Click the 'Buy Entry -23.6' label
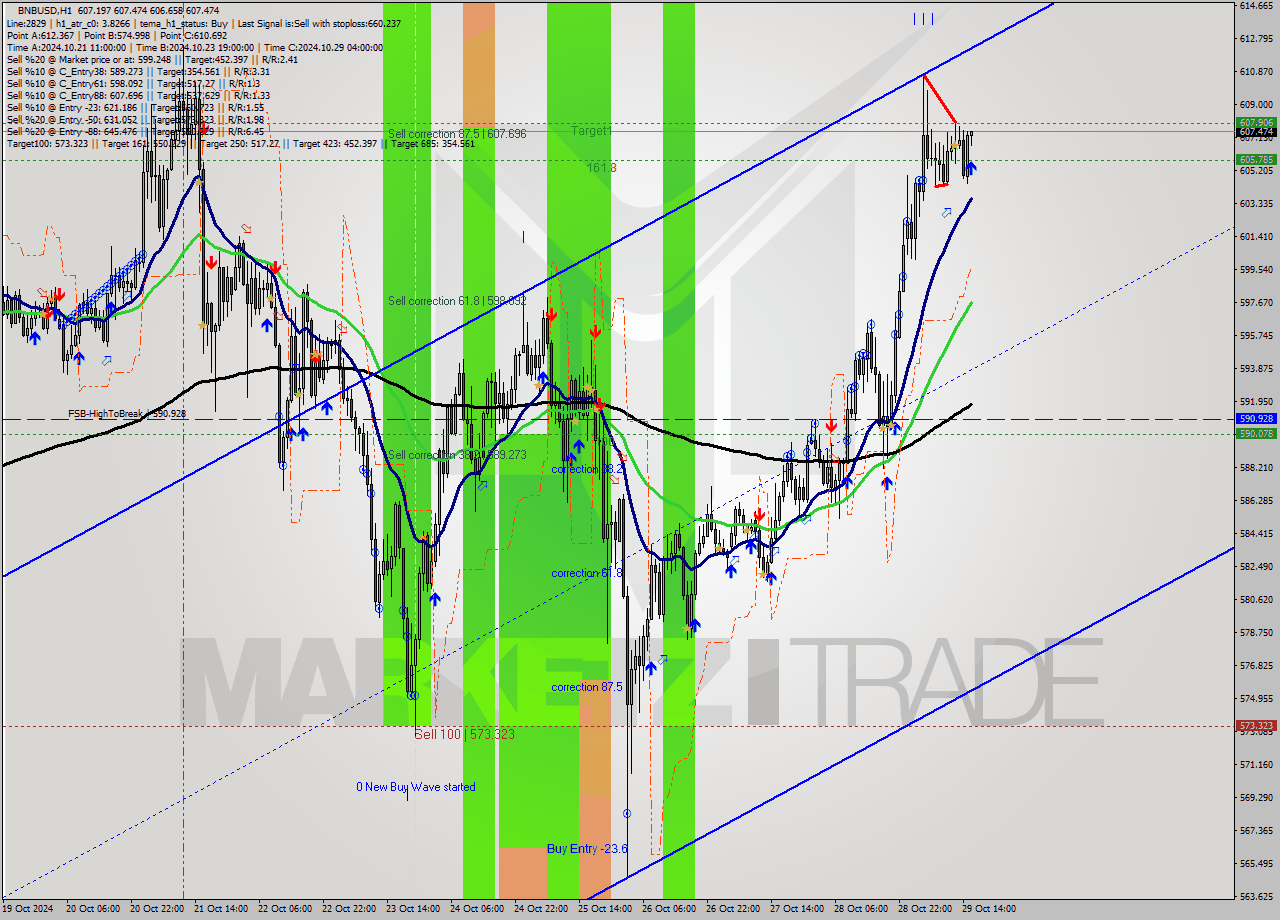This screenshot has width=1280, height=920. (587, 849)
